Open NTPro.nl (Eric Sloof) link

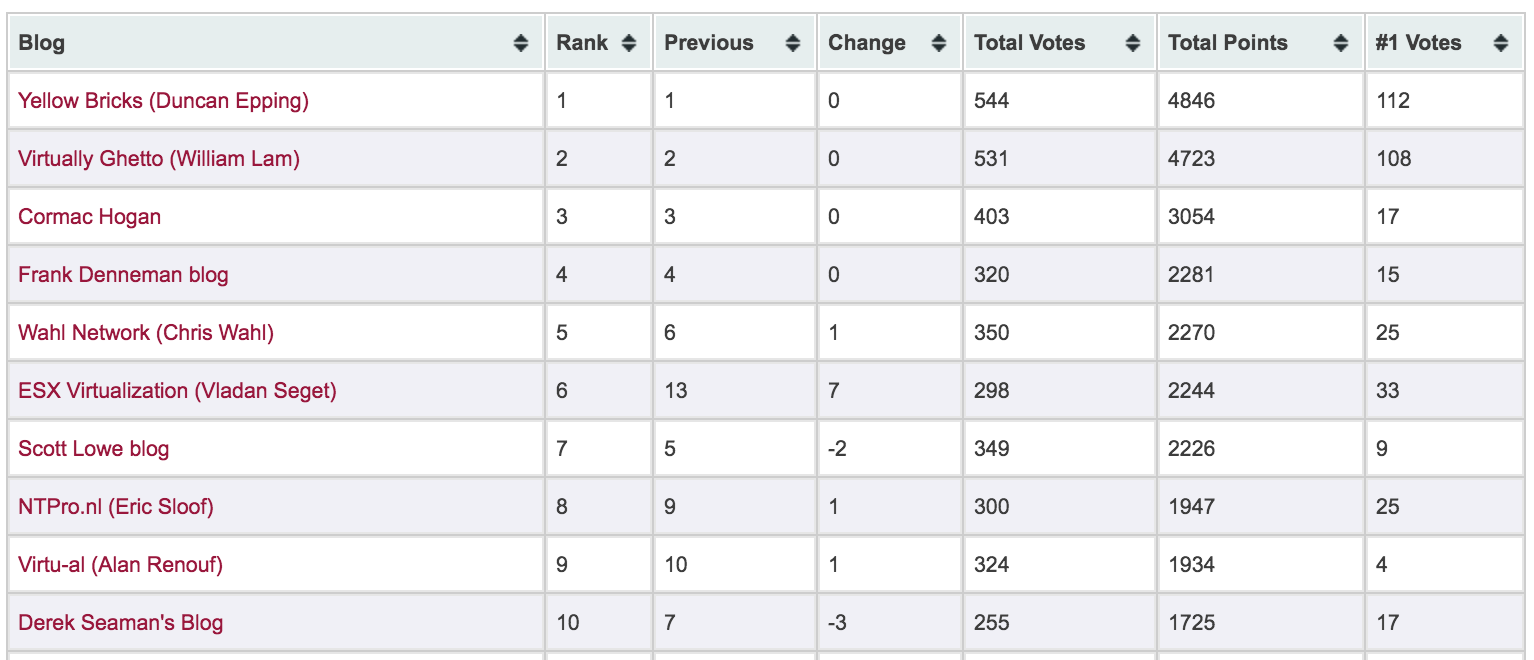116,507
